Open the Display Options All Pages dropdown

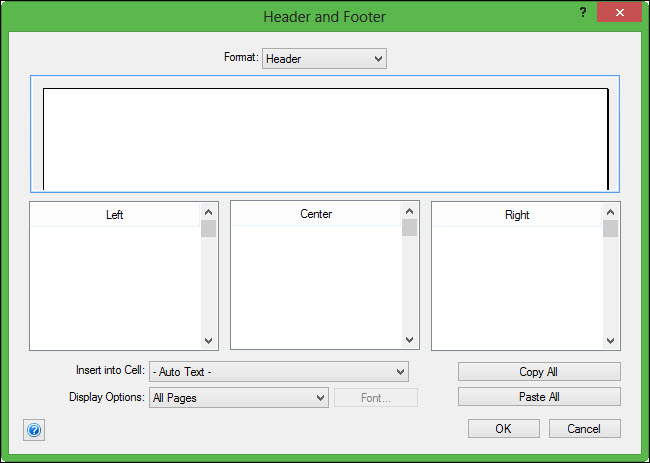click(x=238, y=398)
